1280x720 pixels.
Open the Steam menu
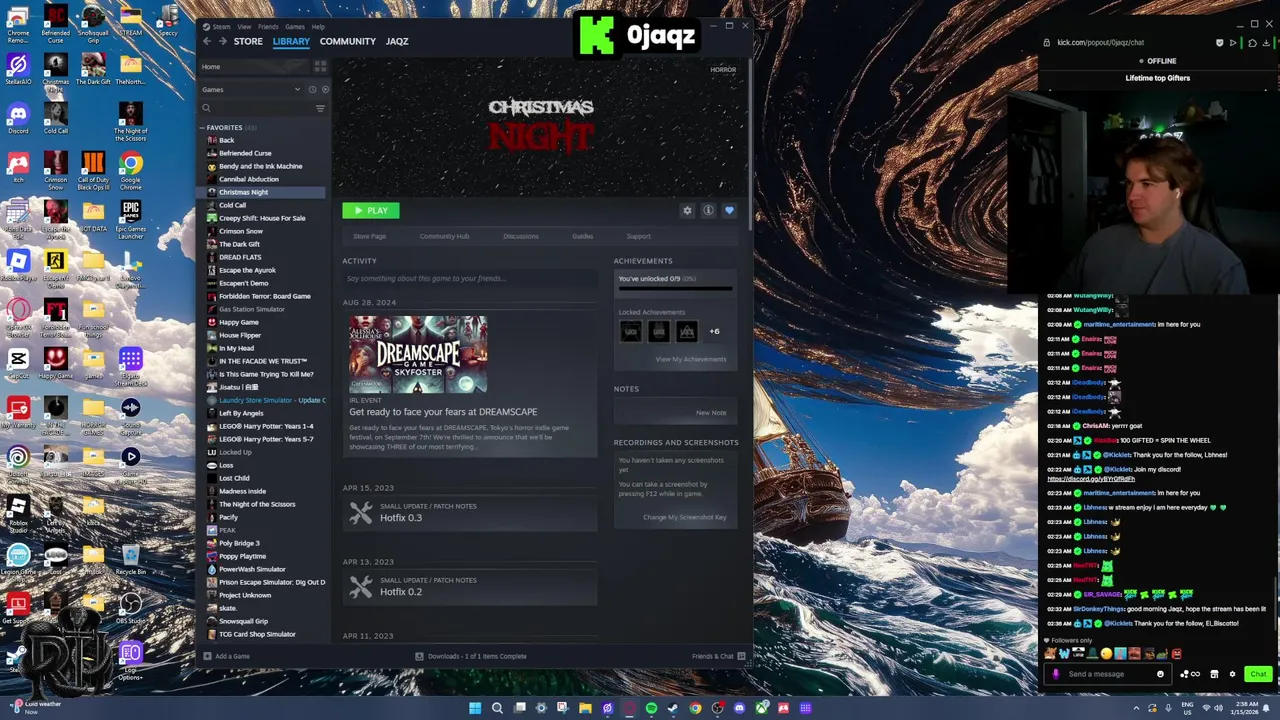click(221, 27)
